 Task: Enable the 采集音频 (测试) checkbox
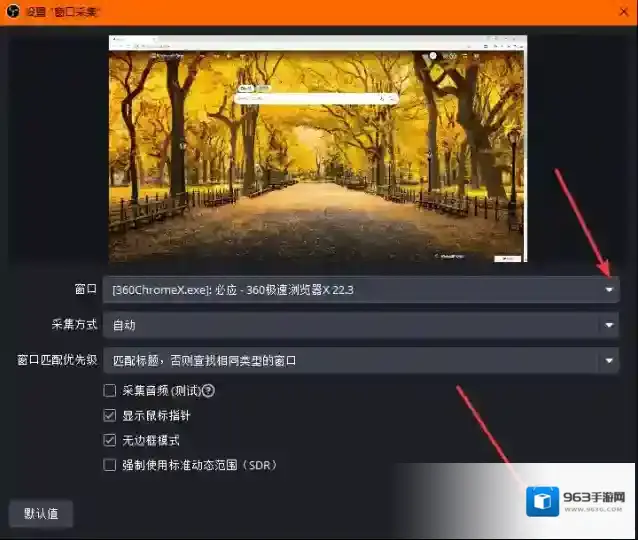pos(109,391)
